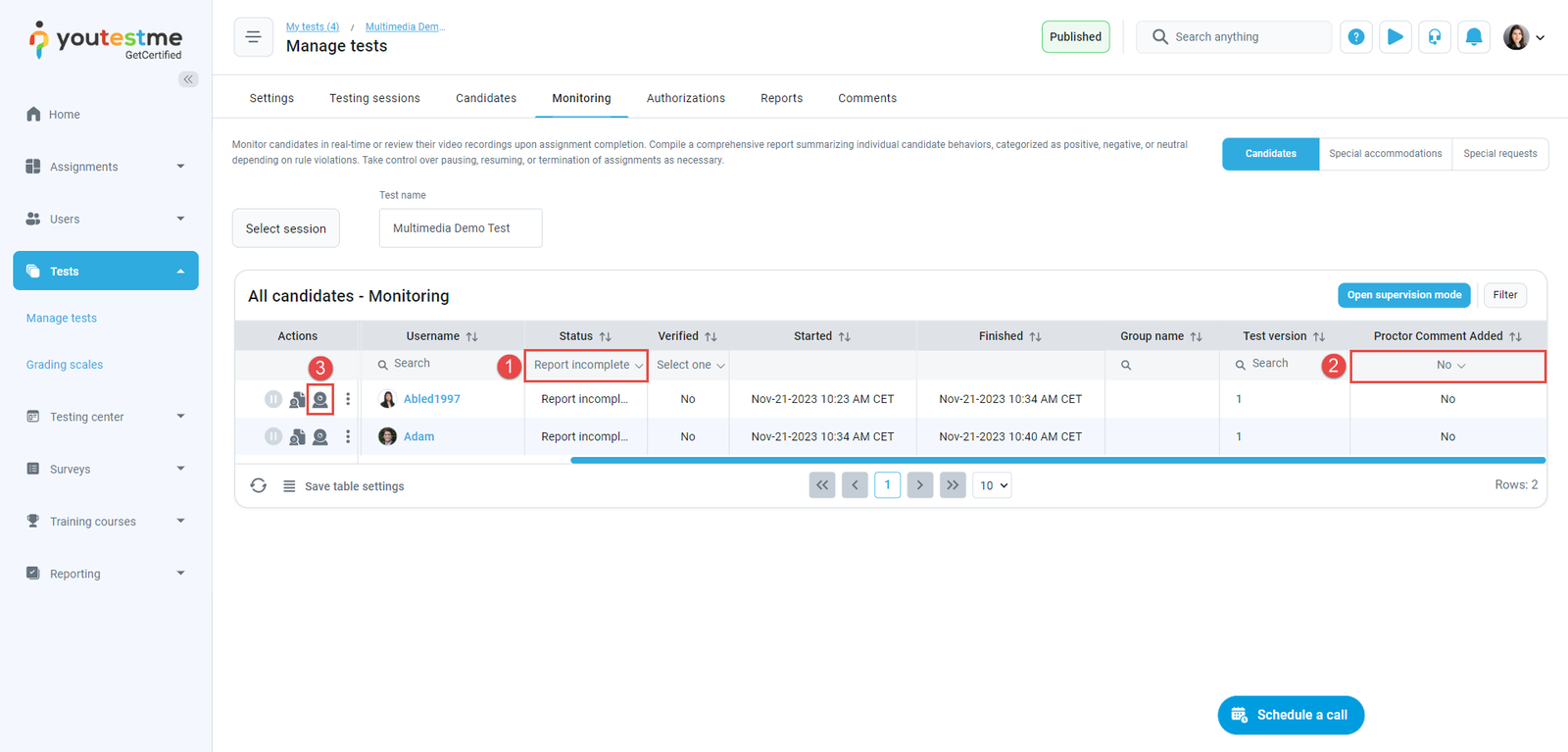Screen dimensions: 1568x752
Task: Open the Status filter dropdown
Action: 586,365
